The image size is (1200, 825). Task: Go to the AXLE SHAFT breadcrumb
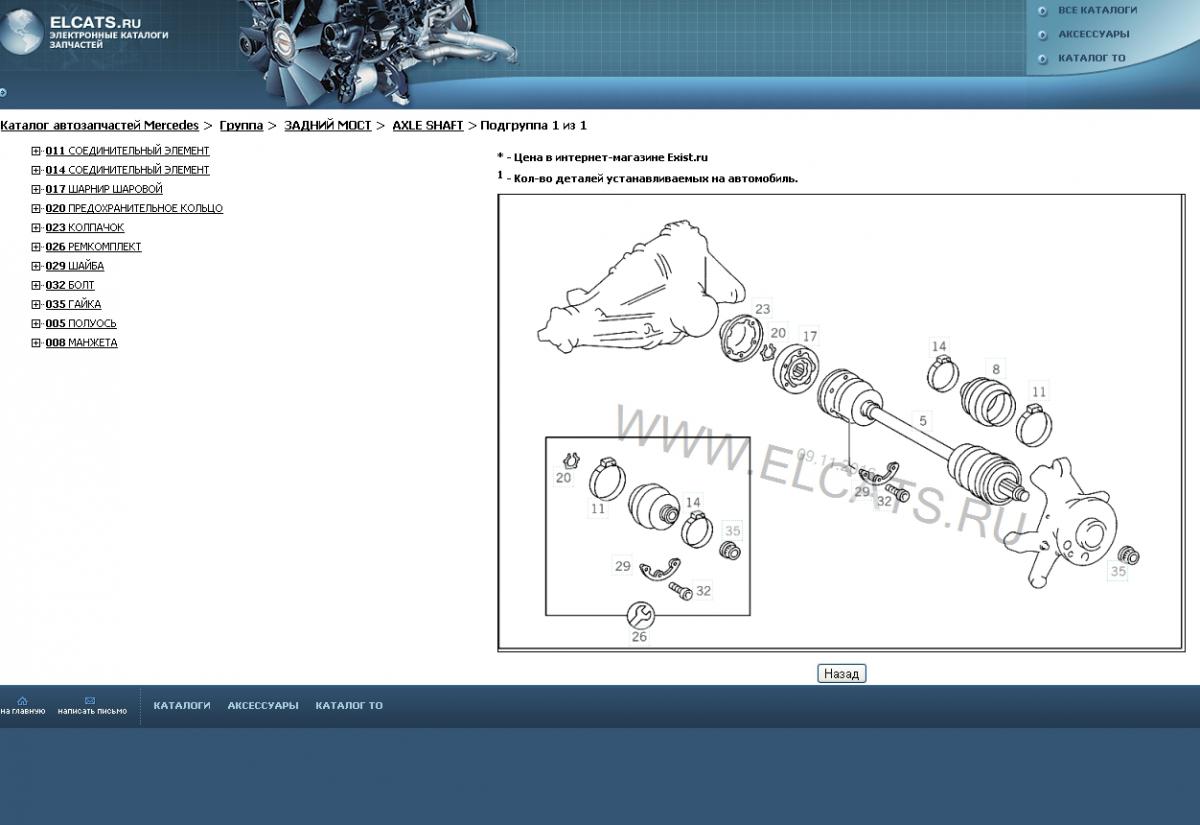[x=427, y=125]
